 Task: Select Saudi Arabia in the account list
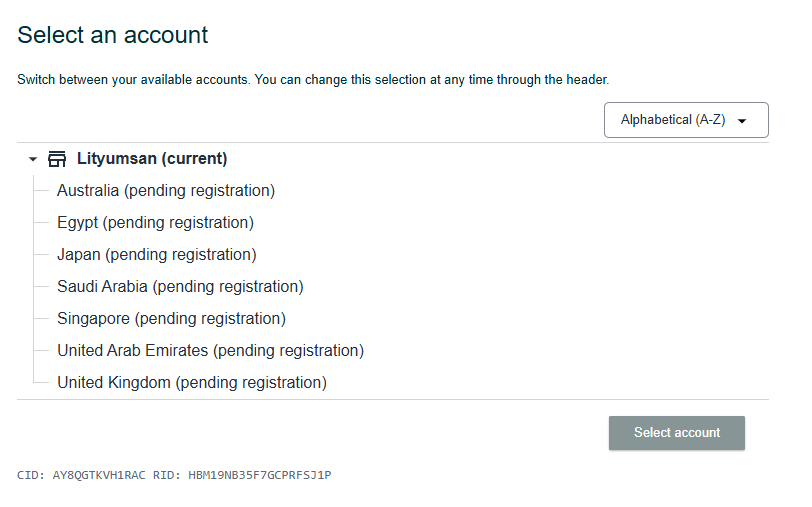click(180, 286)
